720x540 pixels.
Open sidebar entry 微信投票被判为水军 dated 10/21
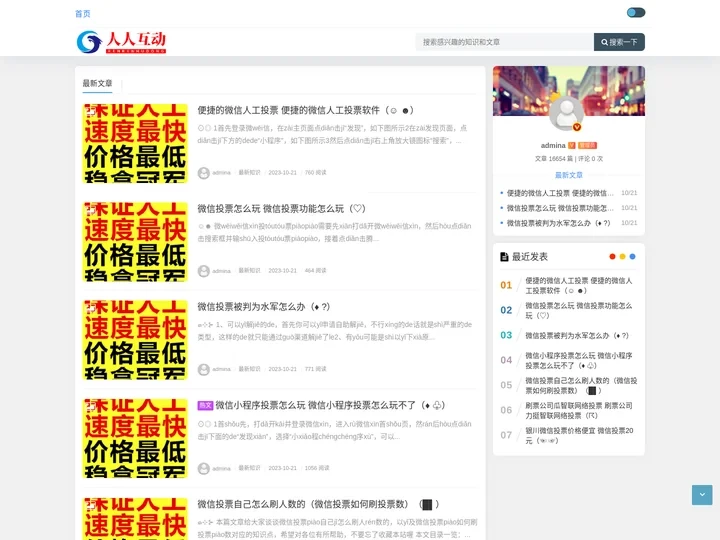[x=558, y=223]
